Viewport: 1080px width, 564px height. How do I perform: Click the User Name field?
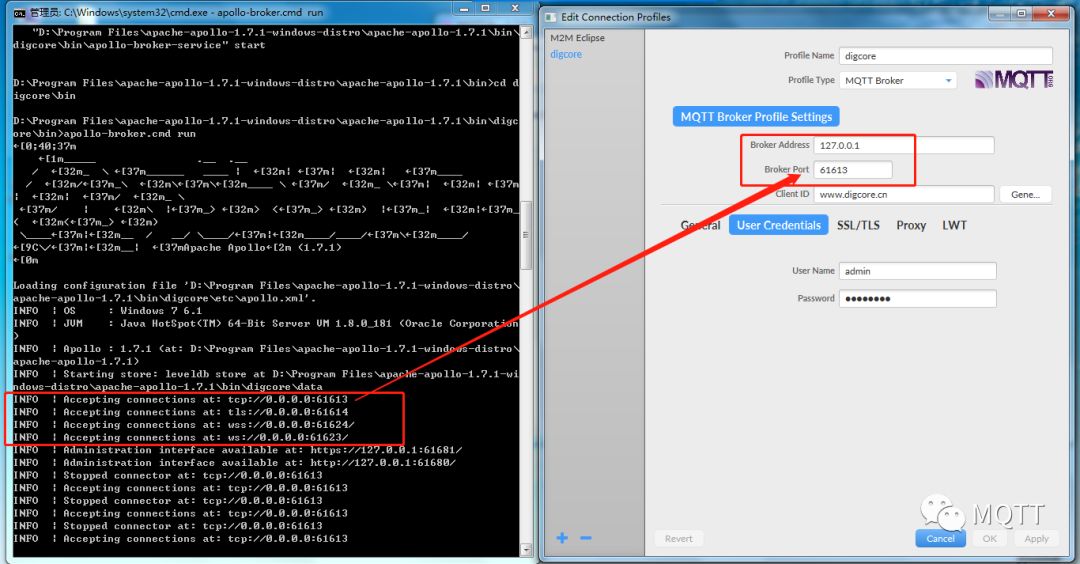[x=917, y=271]
